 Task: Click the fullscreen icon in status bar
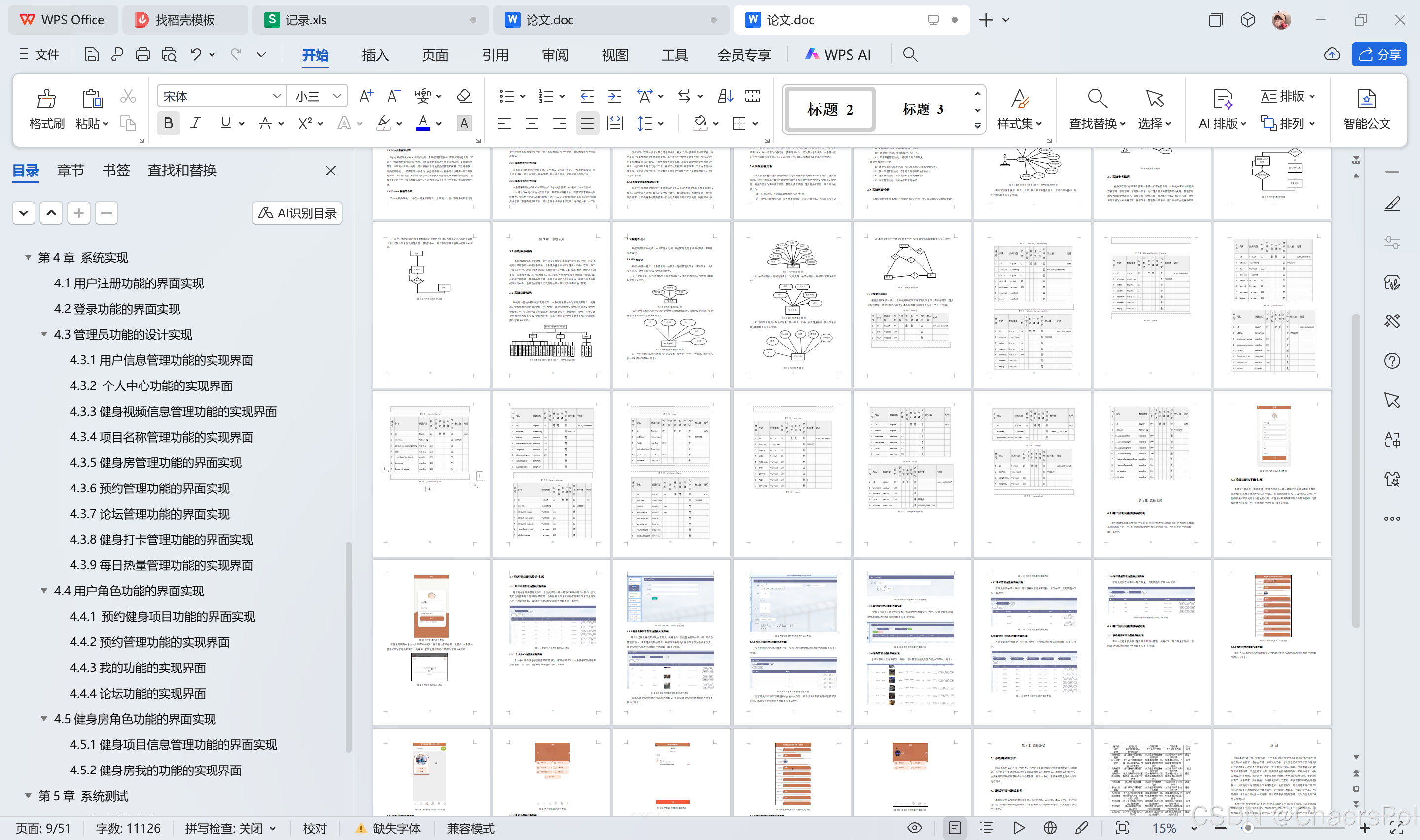pos(1396,828)
